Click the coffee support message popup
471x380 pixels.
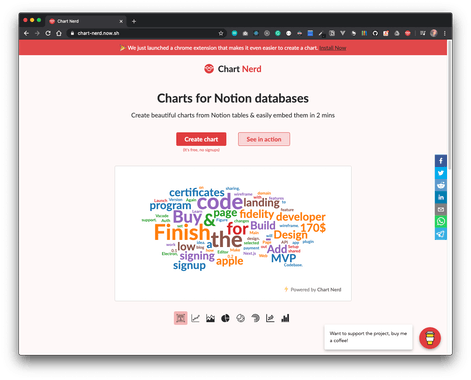pos(368,337)
